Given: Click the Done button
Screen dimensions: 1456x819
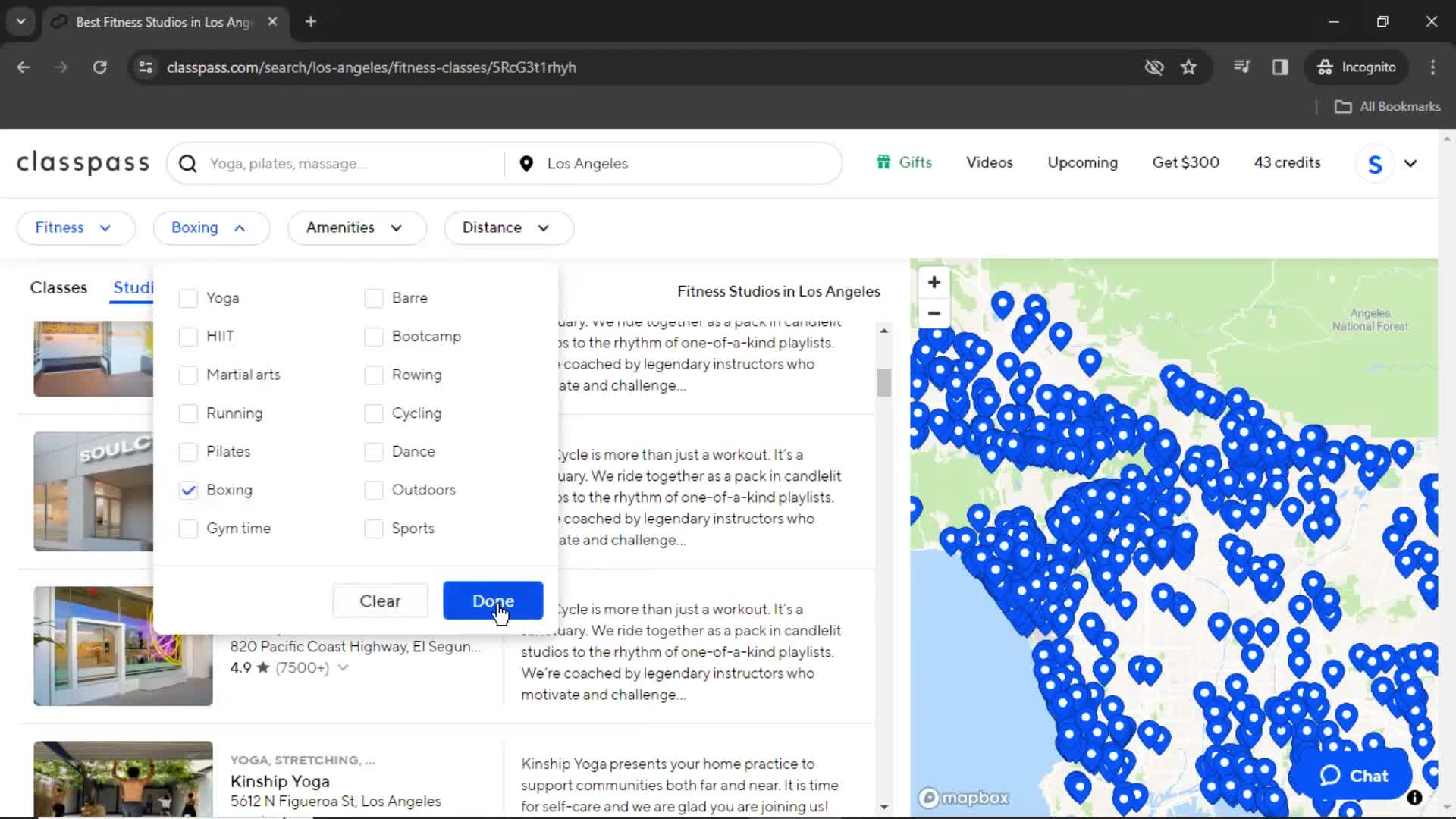Looking at the screenshot, I should pyautogui.click(x=493, y=600).
